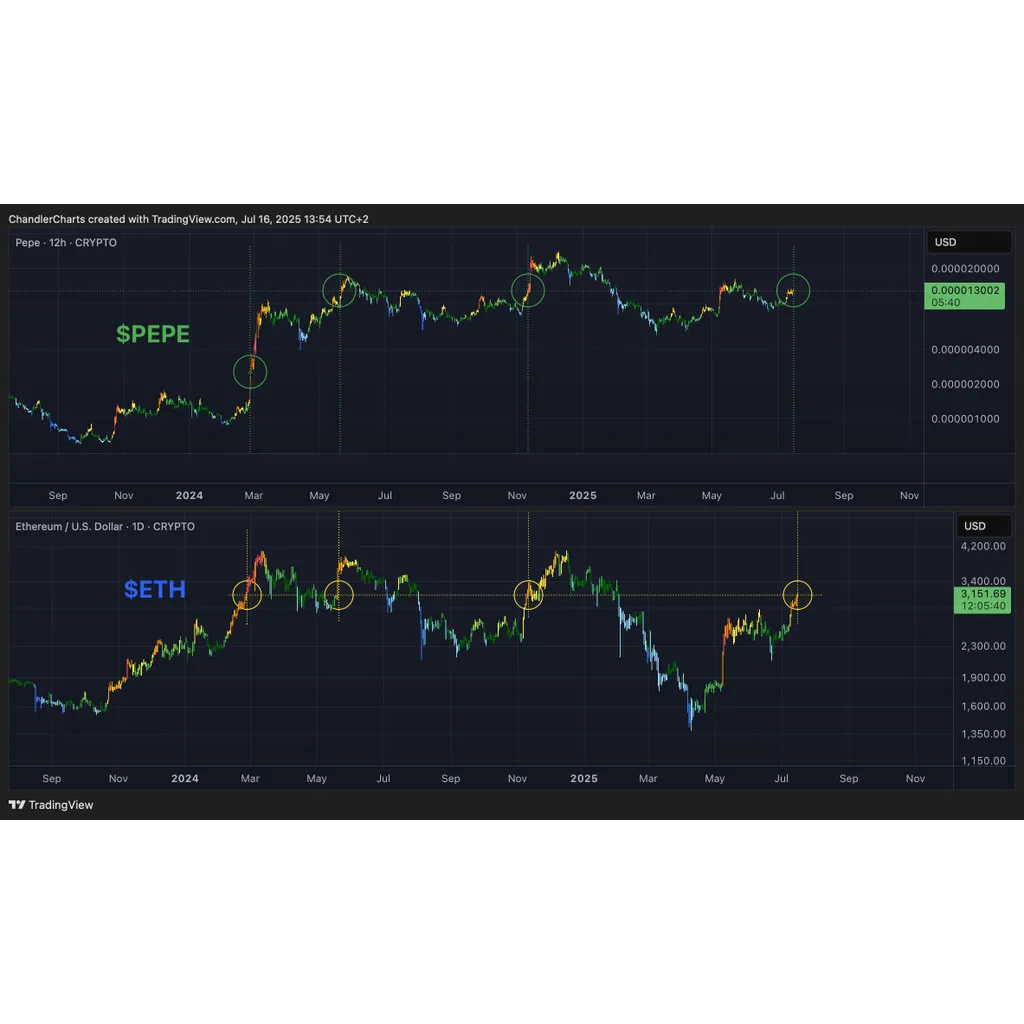Click the 2024 label on Ethereum time axis
The image size is (1024, 1024).
click(x=185, y=778)
